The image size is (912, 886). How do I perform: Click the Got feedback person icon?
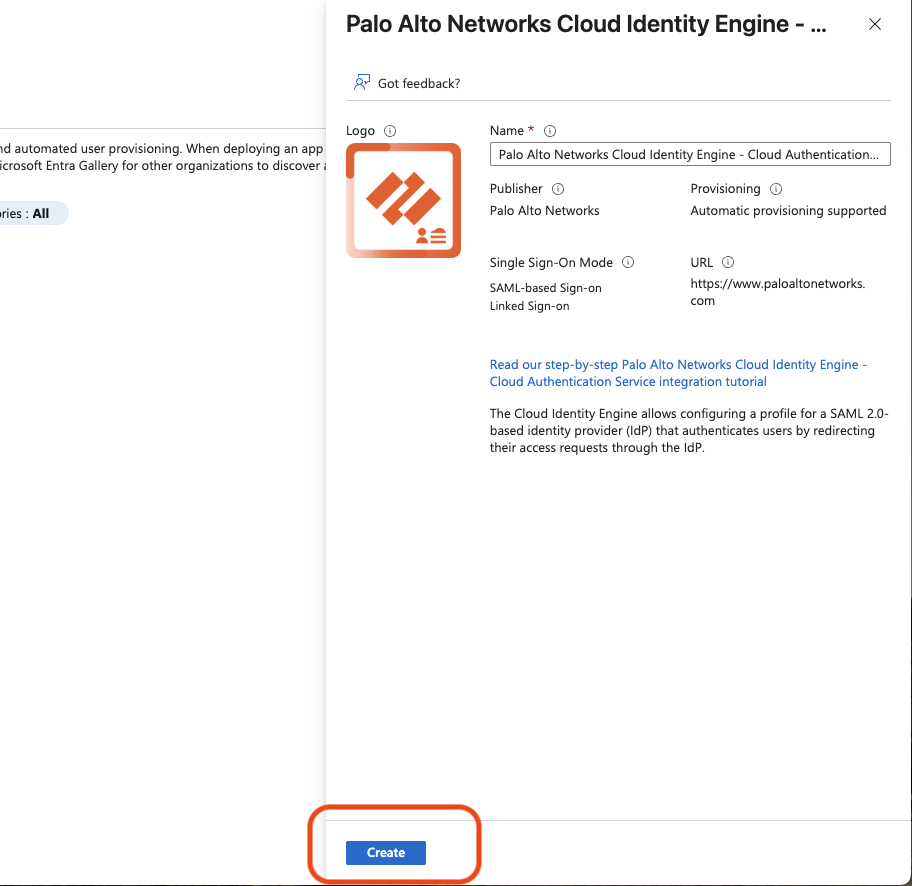click(x=362, y=83)
